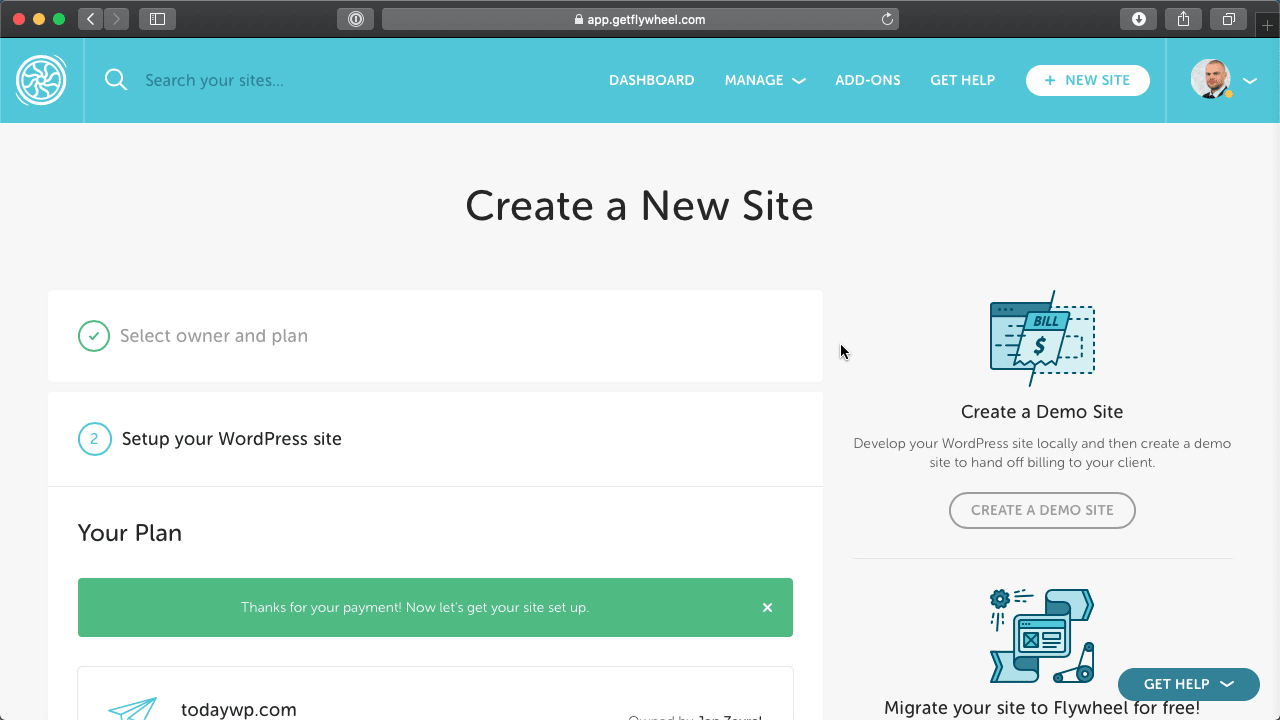Open Safari's downloads icon
Viewport: 1280px width, 720px height.
(1138, 19)
